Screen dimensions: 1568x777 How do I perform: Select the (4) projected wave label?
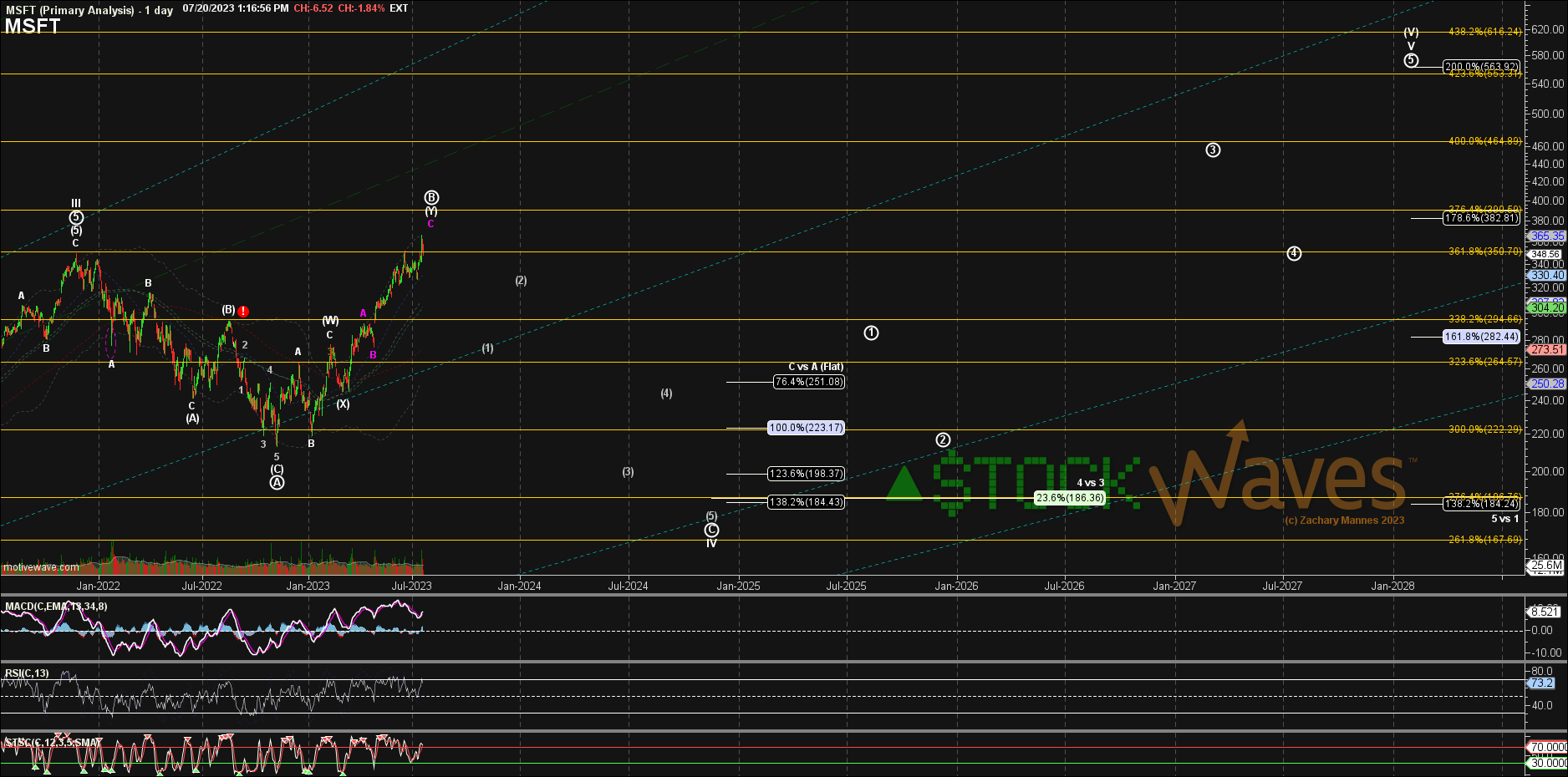pos(666,394)
